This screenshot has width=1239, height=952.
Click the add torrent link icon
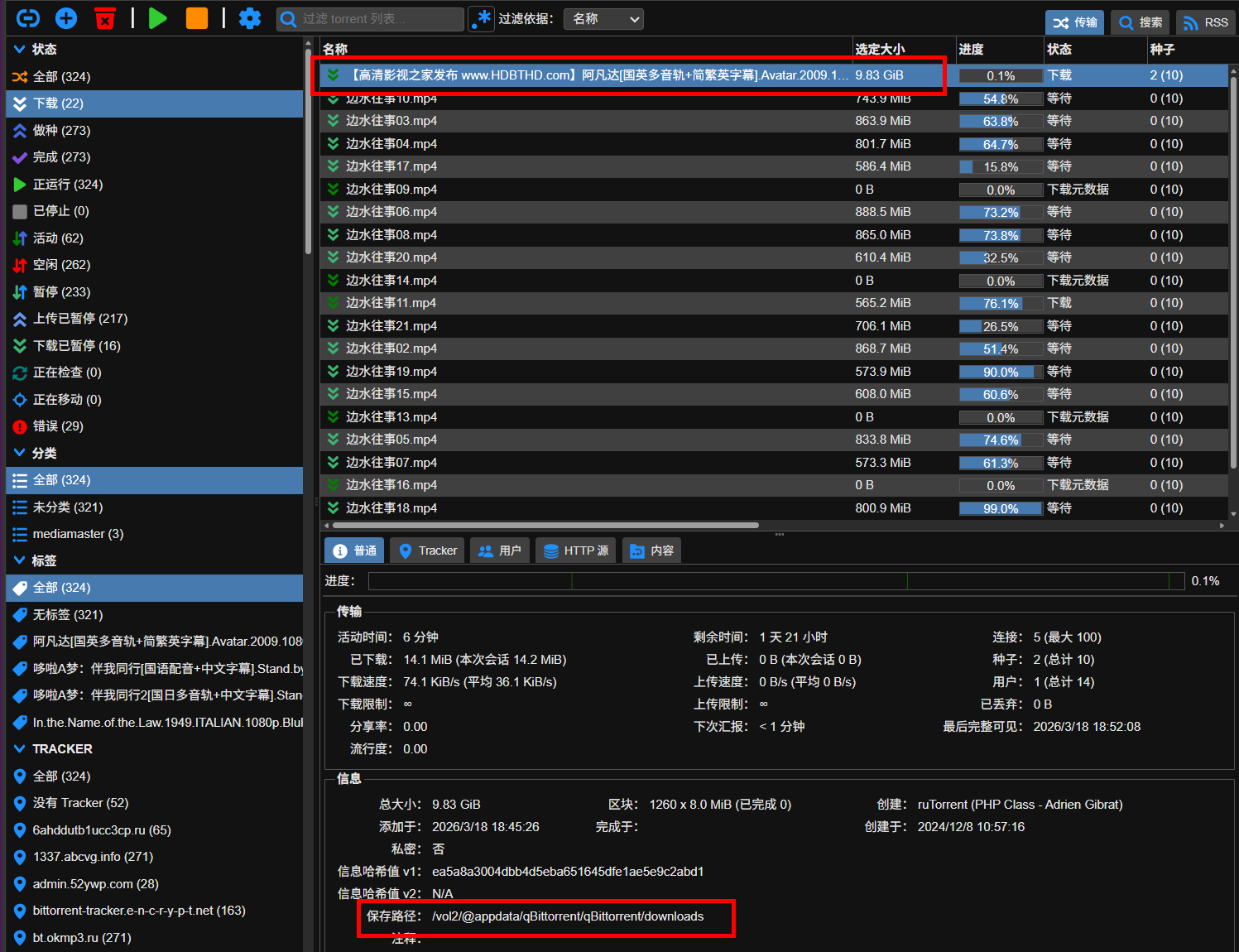tap(28, 18)
